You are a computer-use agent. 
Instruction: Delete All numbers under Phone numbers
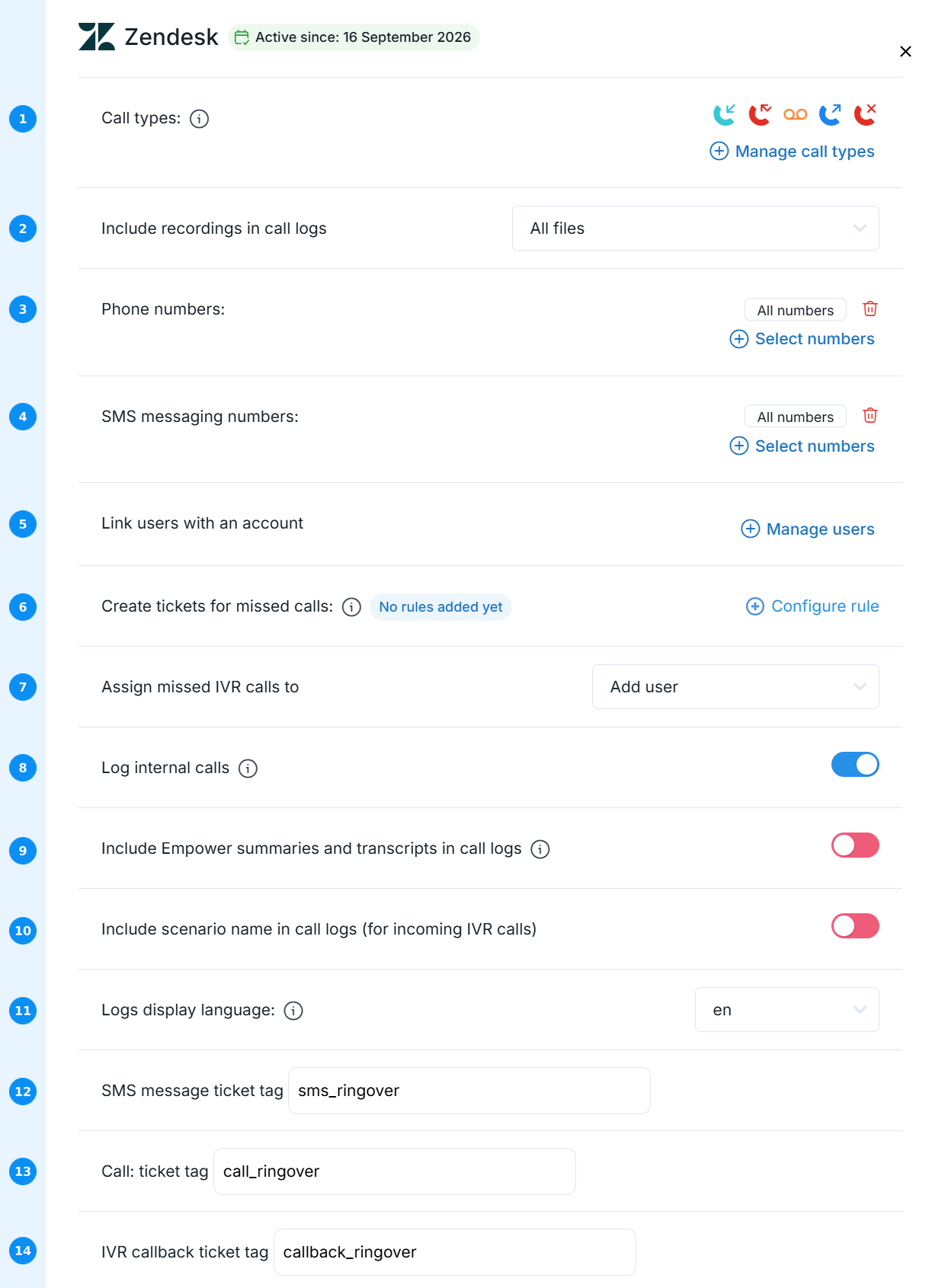point(870,308)
